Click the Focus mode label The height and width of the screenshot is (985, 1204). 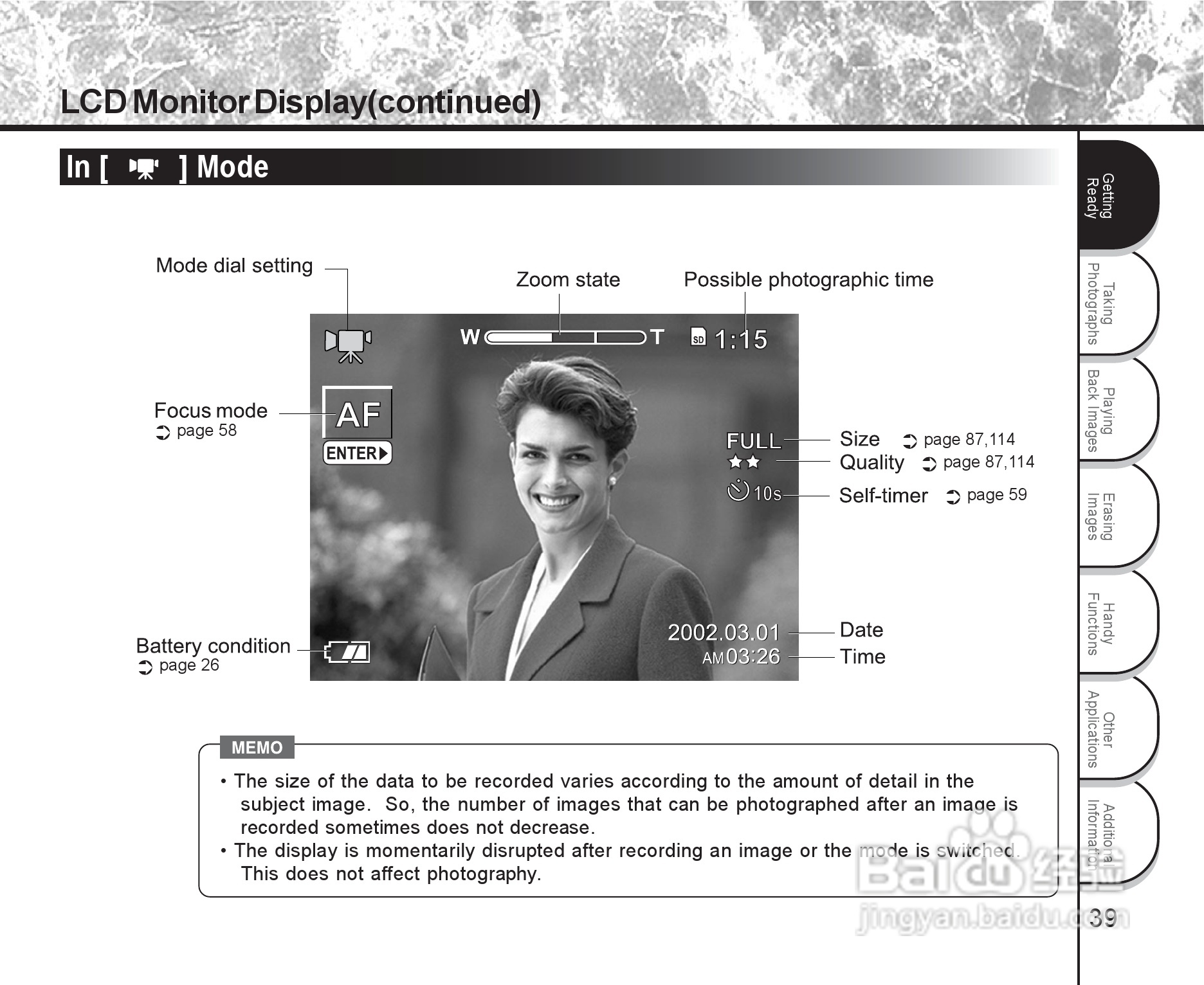click(x=211, y=411)
